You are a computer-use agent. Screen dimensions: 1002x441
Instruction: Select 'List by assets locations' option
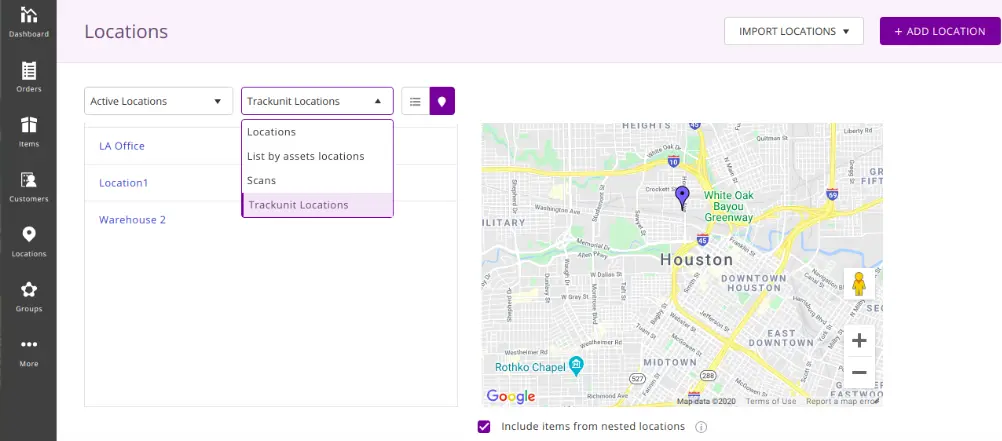(305, 156)
